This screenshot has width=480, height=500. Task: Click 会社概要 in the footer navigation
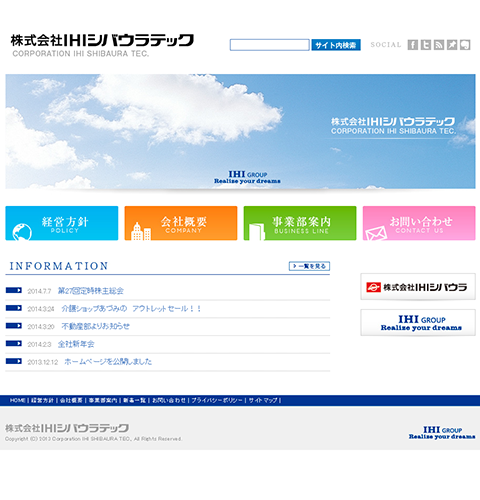71,400
